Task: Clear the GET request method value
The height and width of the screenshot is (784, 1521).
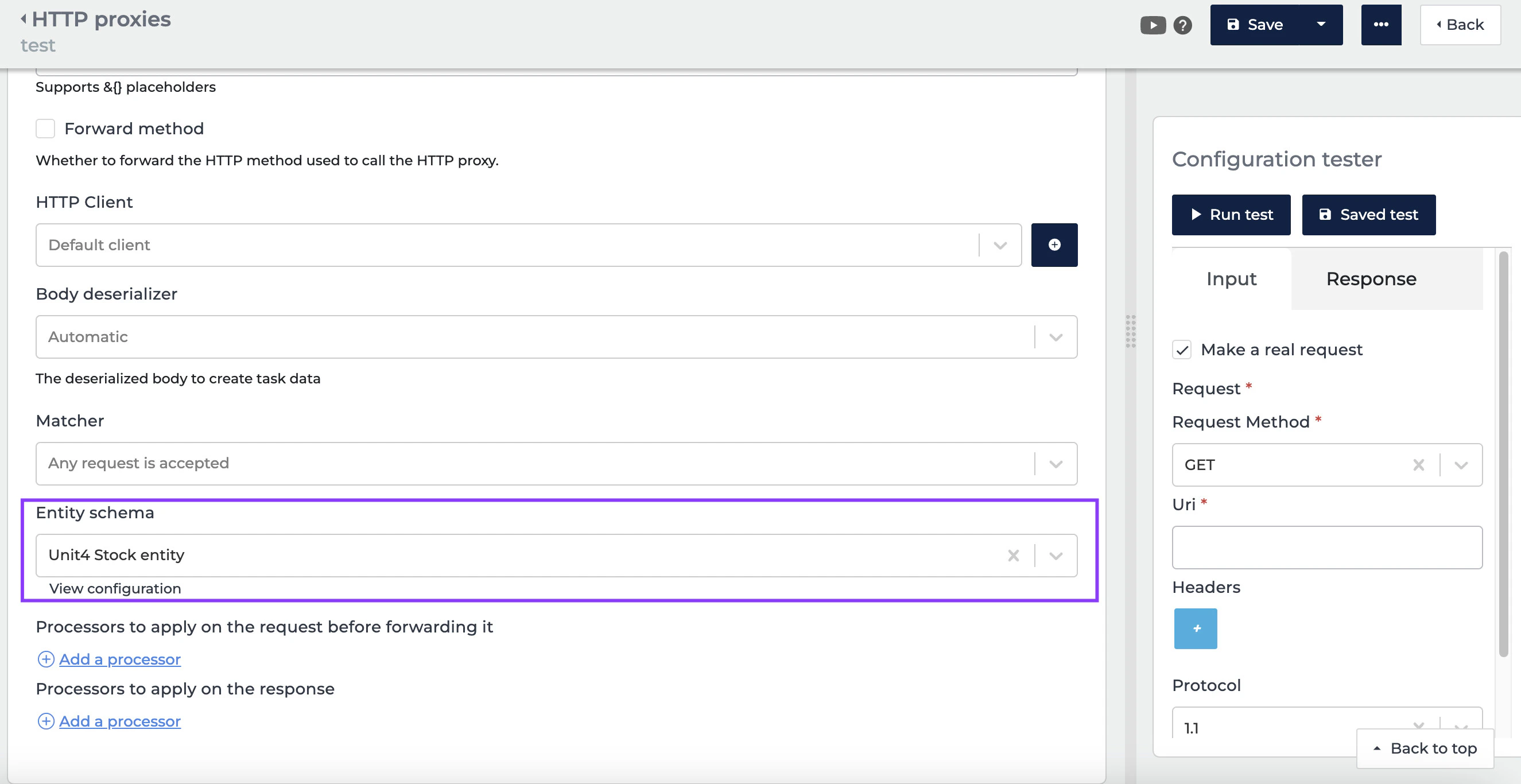Action: tap(1418, 465)
